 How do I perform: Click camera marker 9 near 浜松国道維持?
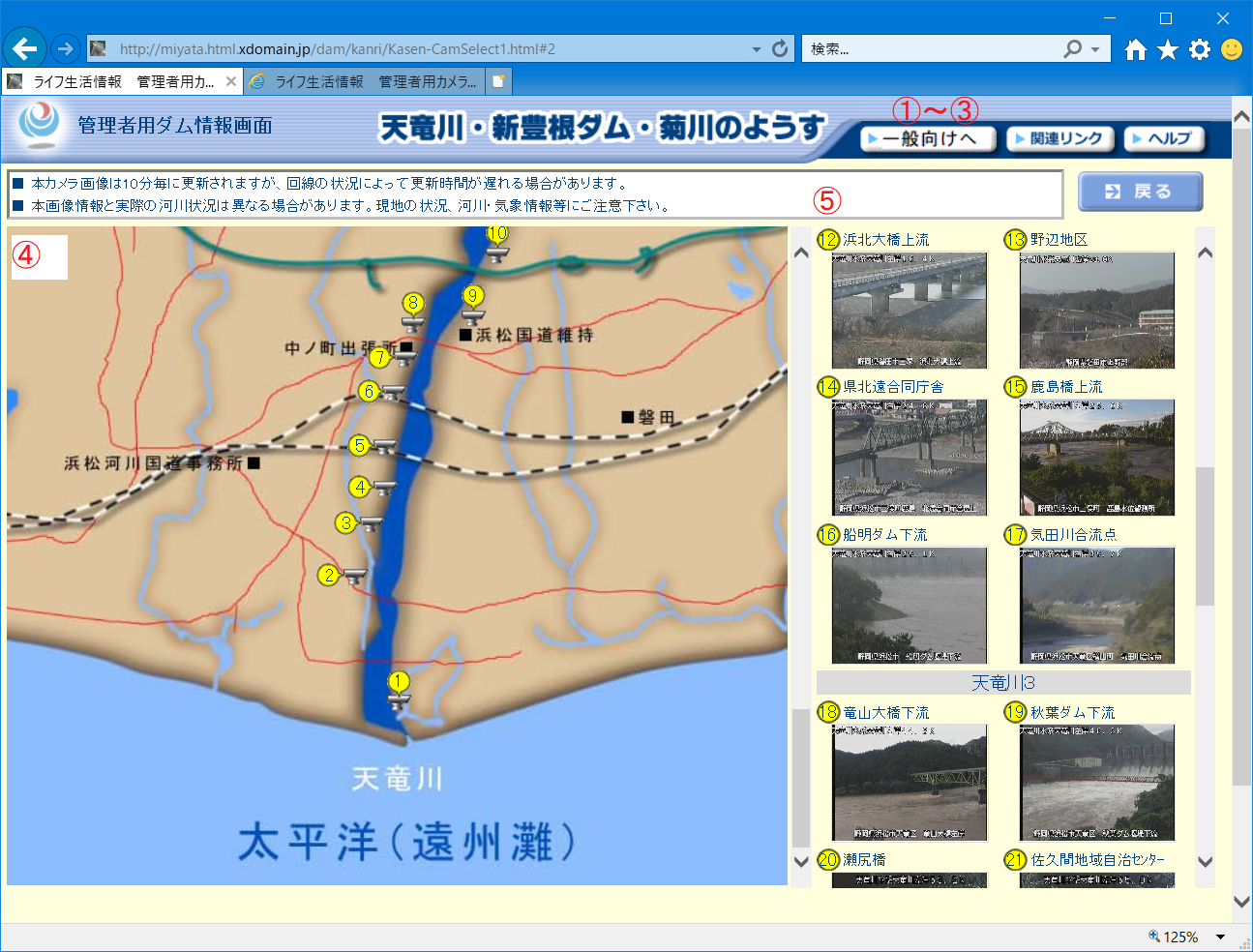click(x=472, y=296)
